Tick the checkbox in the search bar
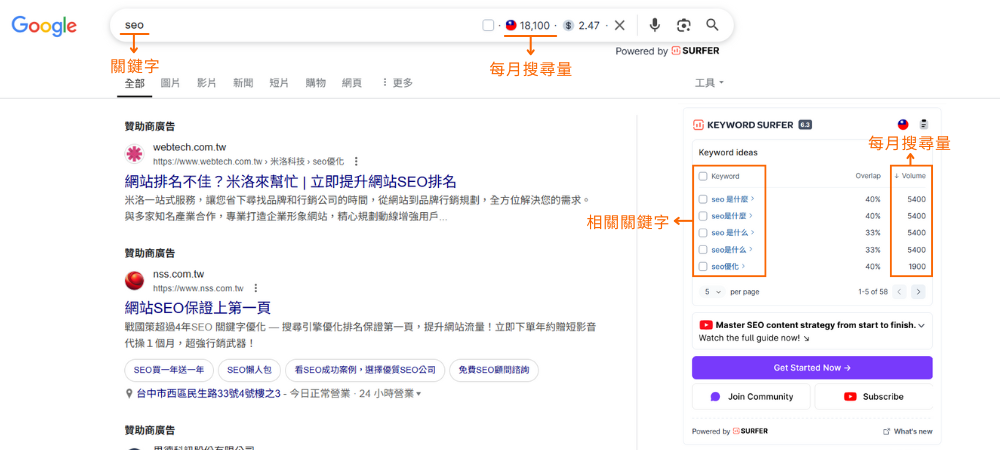This screenshot has height=450, width=1000. 488,25
